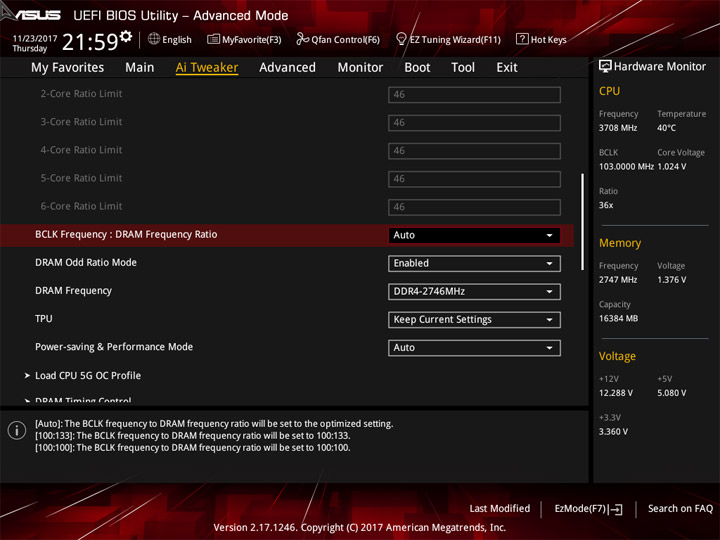
Task: Click the BCLK value 103.0000 MHz
Action: pos(626,167)
